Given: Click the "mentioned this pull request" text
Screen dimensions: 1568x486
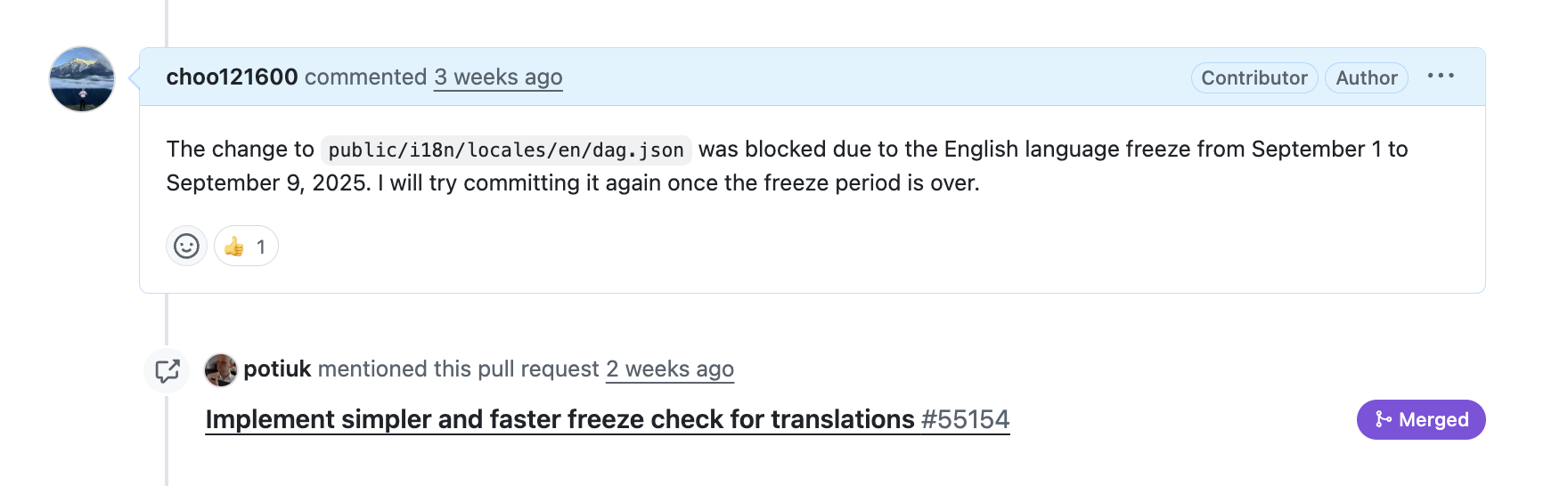Looking at the screenshot, I should [458, 369].
